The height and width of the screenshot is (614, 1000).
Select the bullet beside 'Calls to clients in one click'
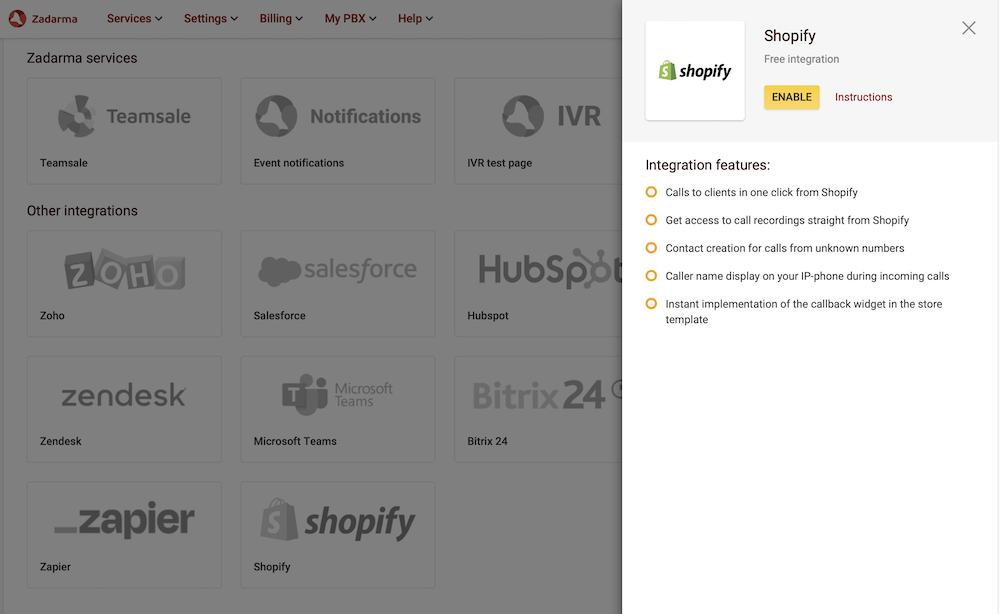651,192
